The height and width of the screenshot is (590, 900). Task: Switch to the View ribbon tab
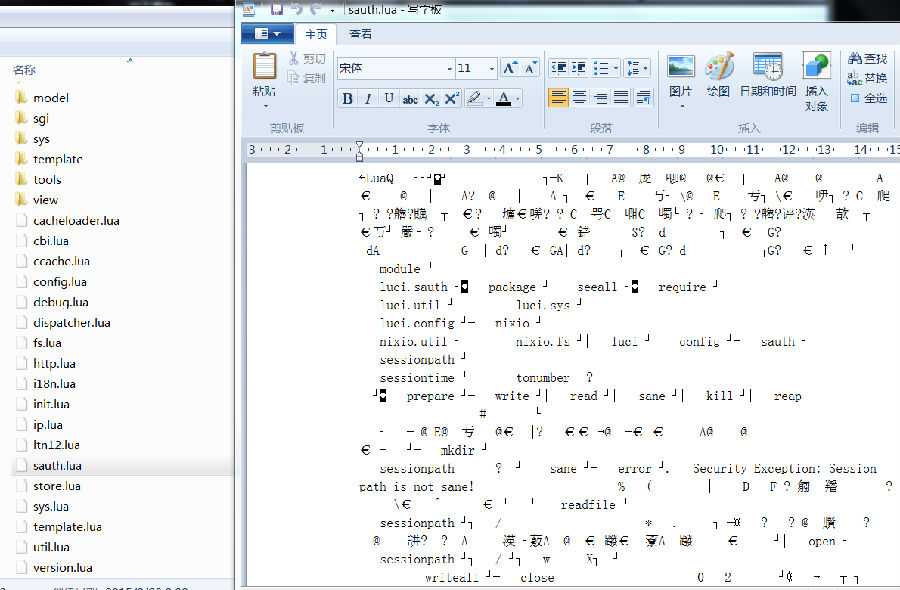coord(360,34)
